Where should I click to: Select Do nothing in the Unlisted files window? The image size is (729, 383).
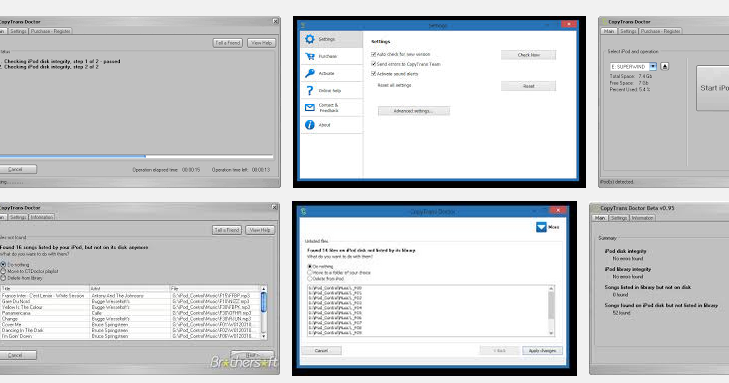point(310,266)
